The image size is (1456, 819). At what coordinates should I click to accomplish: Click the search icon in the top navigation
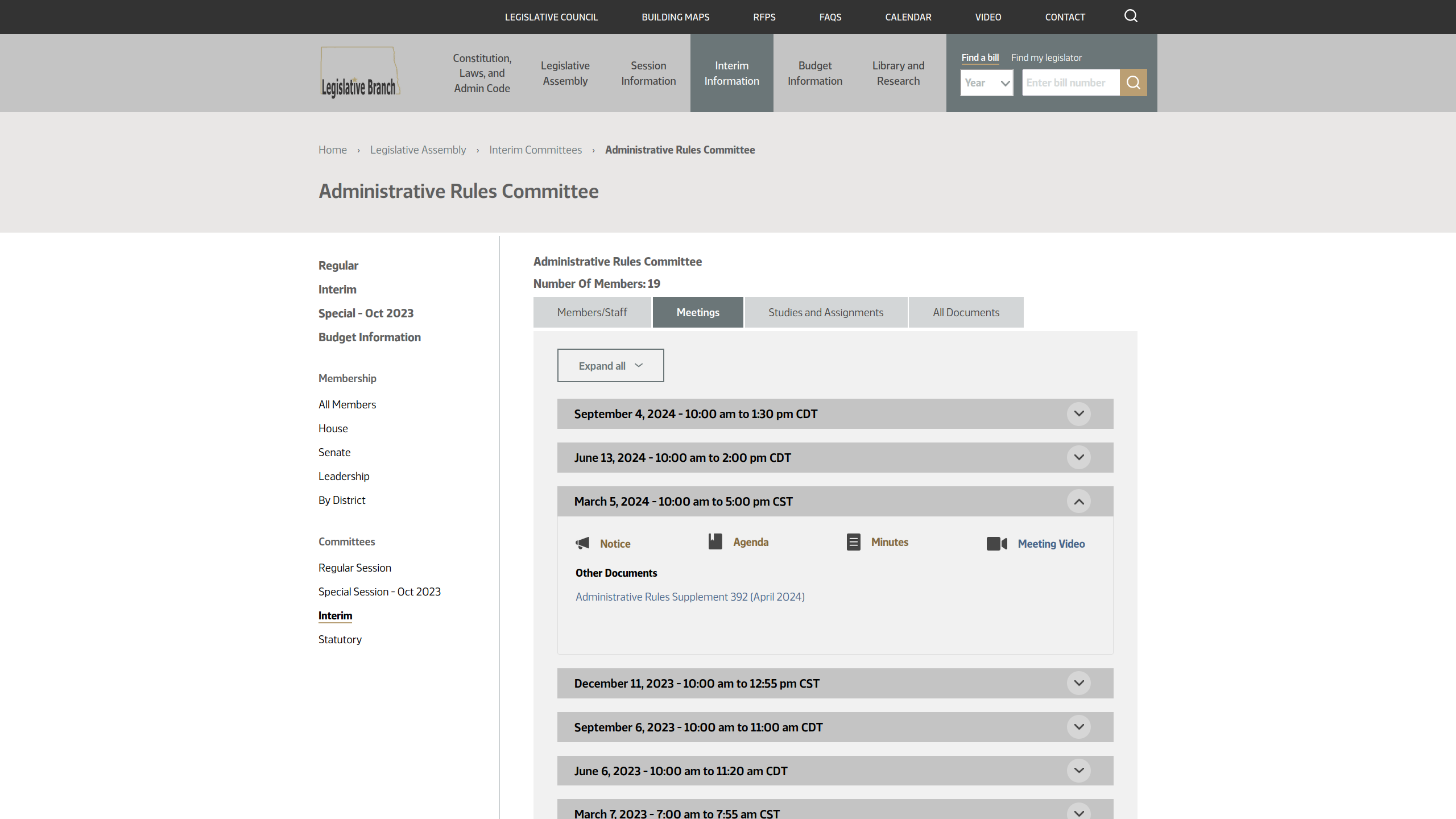pyautogui.click(x=1131, y=16)
